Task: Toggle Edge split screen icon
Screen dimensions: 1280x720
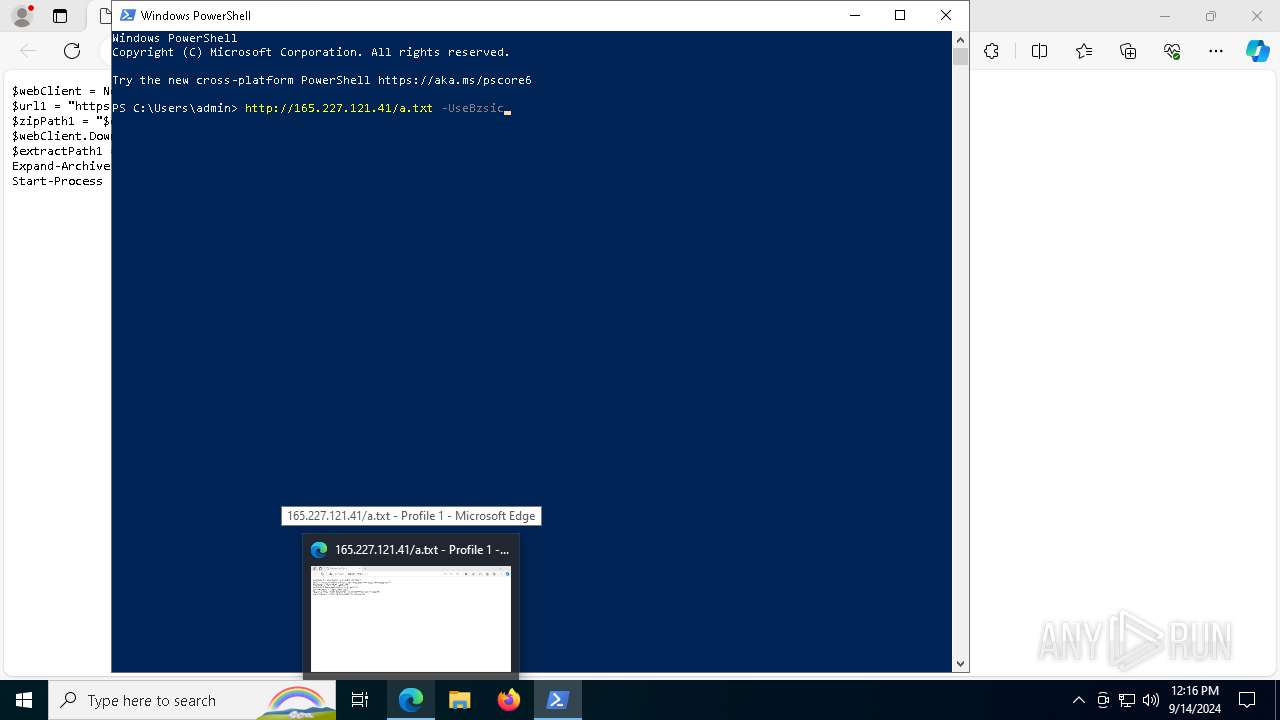Action: (x=1039, y=51)
